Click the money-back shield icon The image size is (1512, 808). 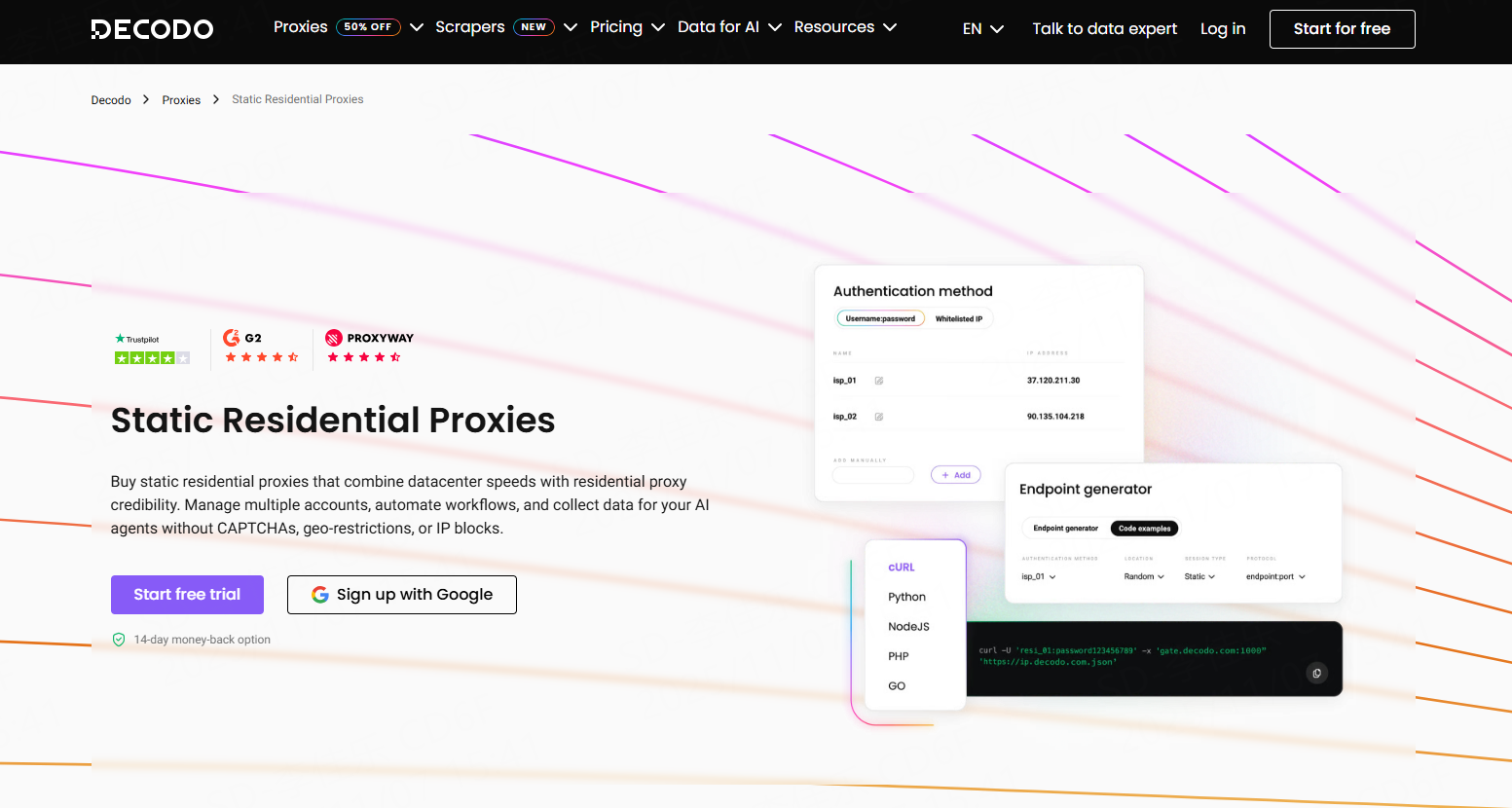pyautogui.click(x=119, y=640)
